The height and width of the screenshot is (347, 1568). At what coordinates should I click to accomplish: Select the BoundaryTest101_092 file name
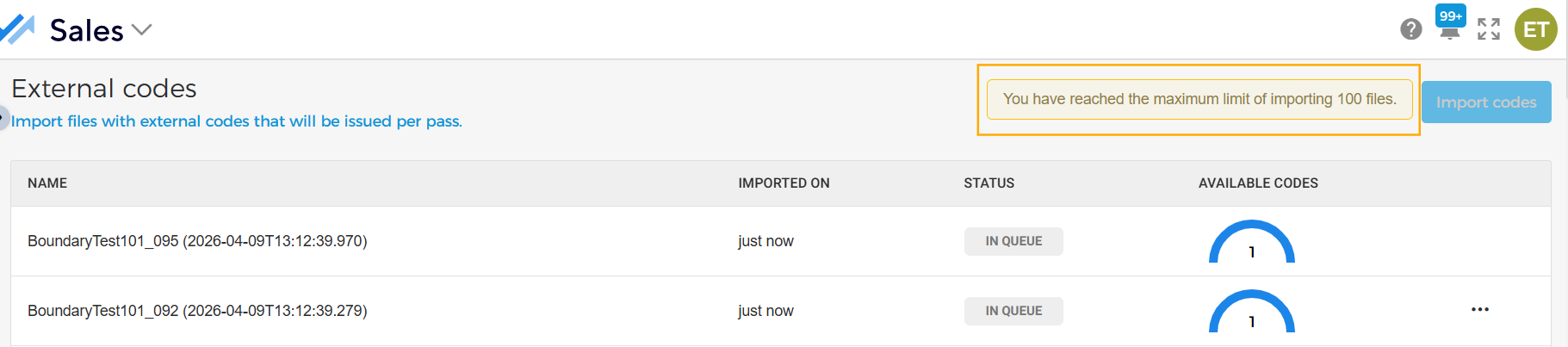pos(197,311)
